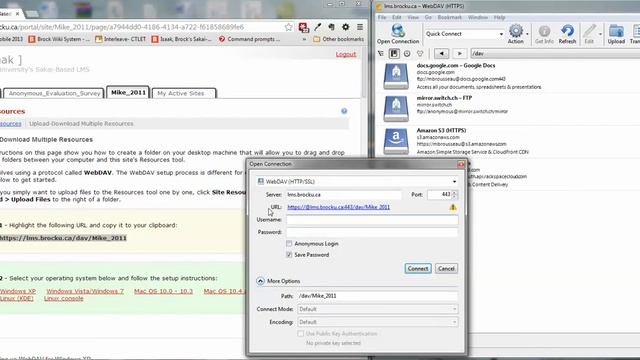Viewport: 640px width, 360px height.
Task: Click the Get Info toolbar icon
Action: coord(544,31)
